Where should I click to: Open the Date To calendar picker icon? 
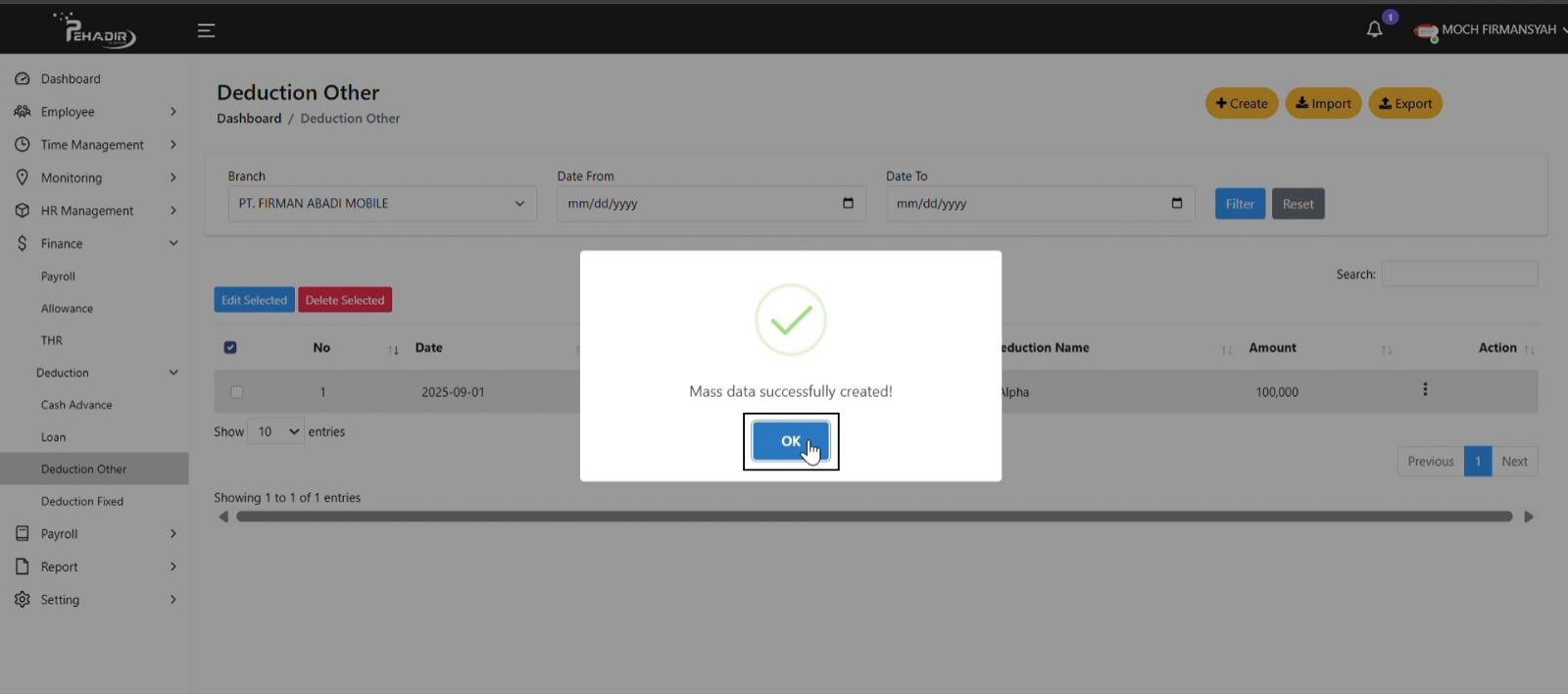[1177, 203]
